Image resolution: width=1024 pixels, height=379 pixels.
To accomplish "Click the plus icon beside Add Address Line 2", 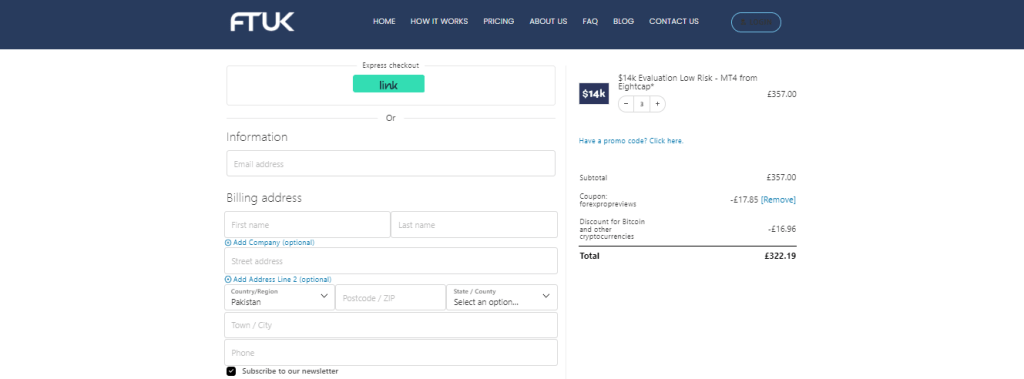I will click(x=228, y=279).
